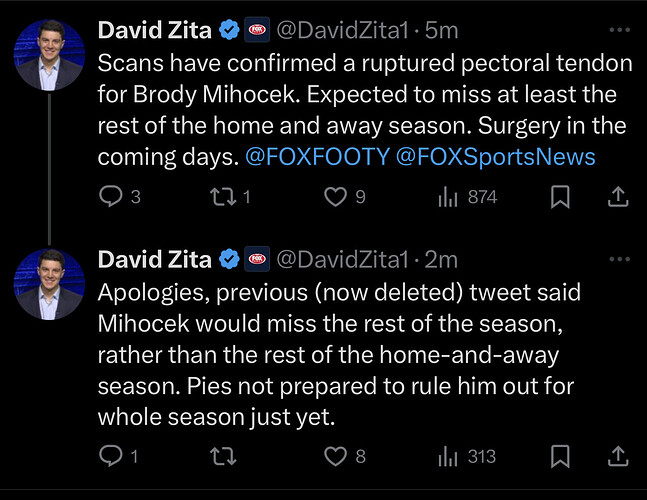Viewport: 647px width, 500px height.
Task: Share the second tweet via share icon
Action: coord(618,456)
